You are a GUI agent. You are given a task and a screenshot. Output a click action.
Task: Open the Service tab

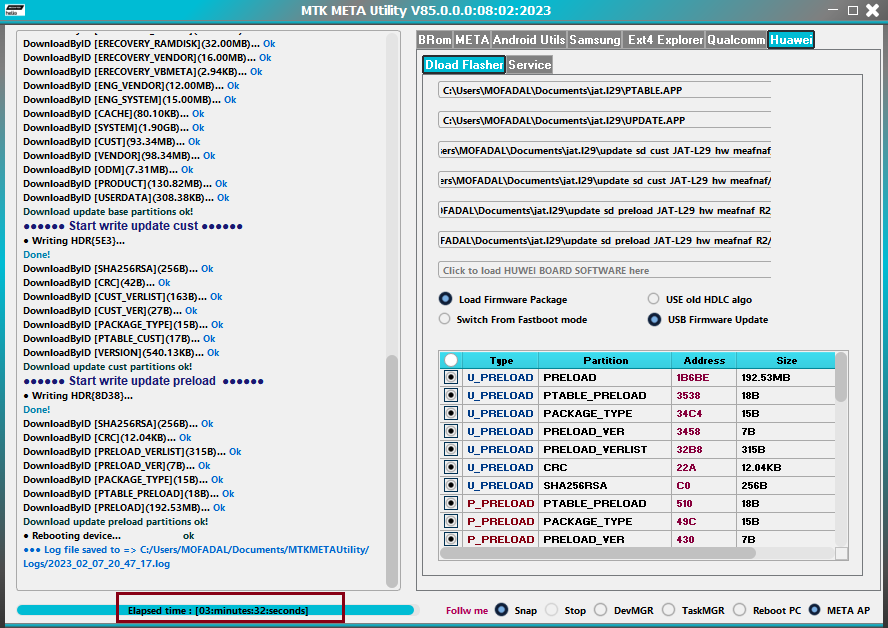[x=529, y=64]
